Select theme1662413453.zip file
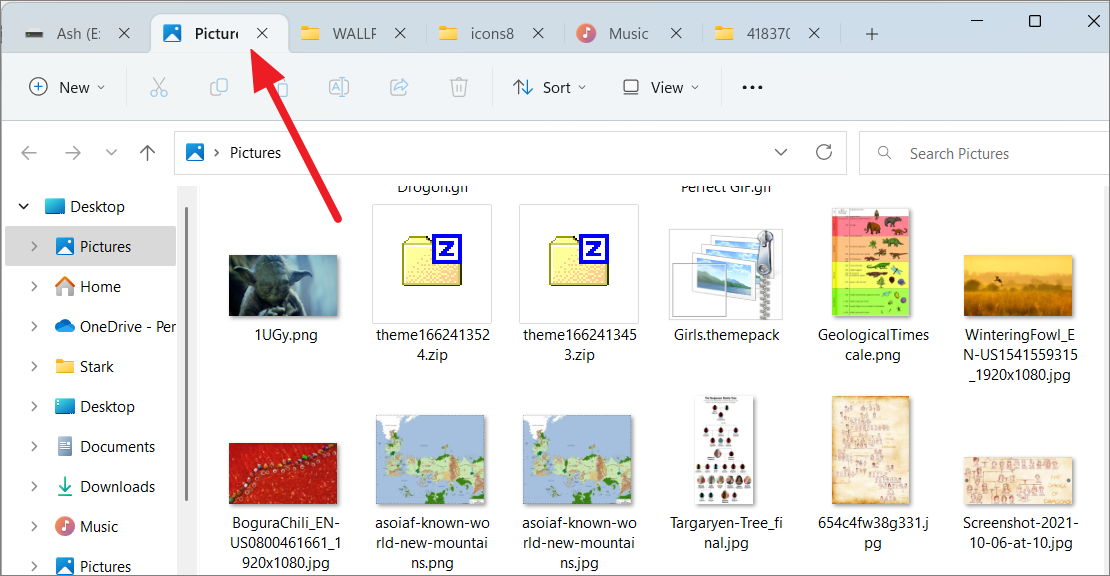Image resolution: width=1110 pixels, height=576 pixels. 579,284
